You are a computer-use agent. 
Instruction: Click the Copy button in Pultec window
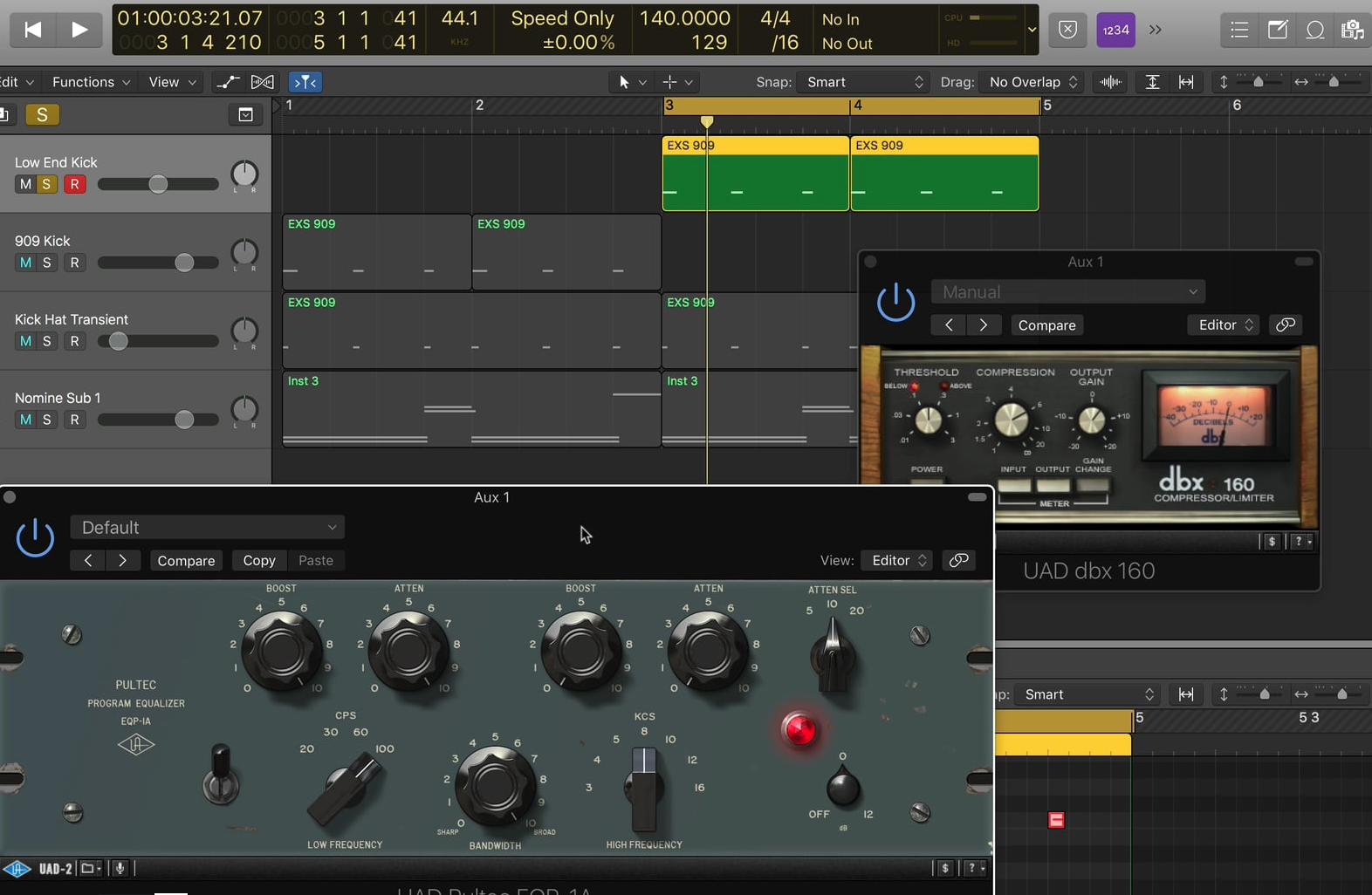259,560
